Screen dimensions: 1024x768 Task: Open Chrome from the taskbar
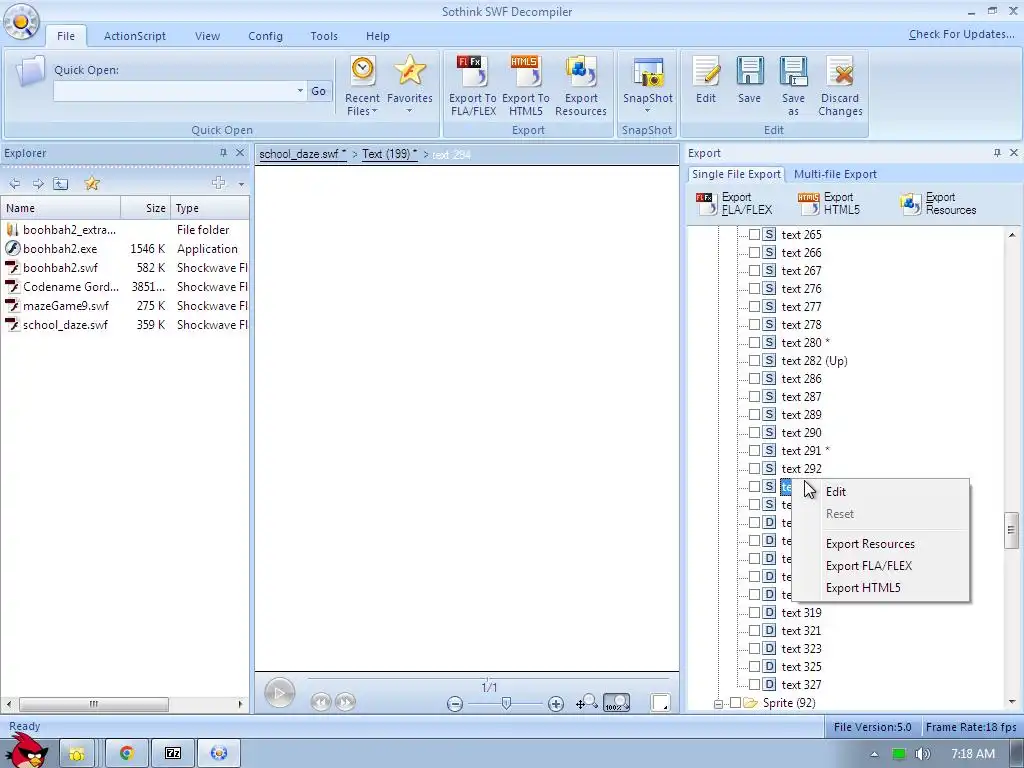click(x=126, y=753)
